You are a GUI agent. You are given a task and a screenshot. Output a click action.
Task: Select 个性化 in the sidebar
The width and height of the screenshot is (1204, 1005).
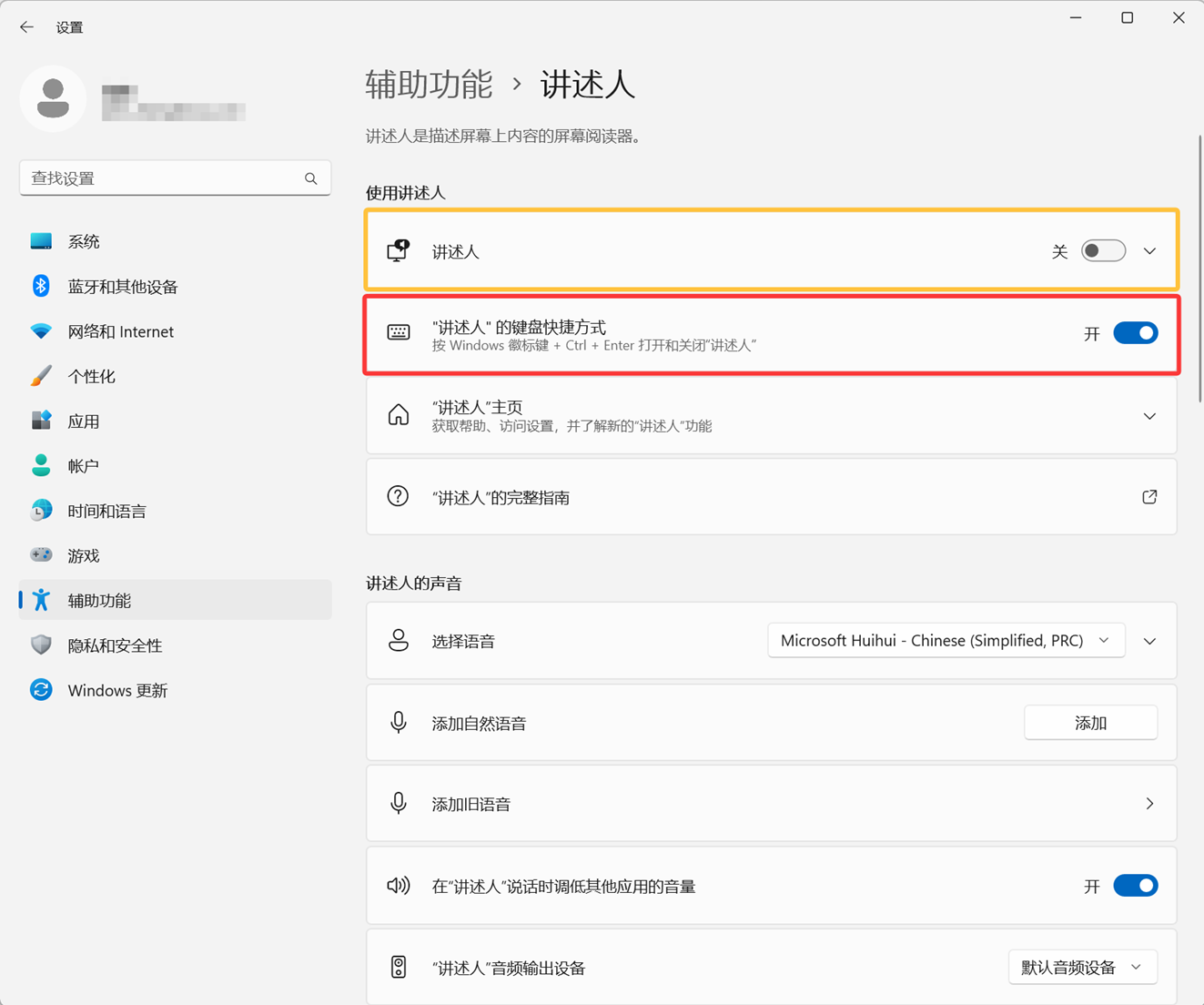click(176, 376)
